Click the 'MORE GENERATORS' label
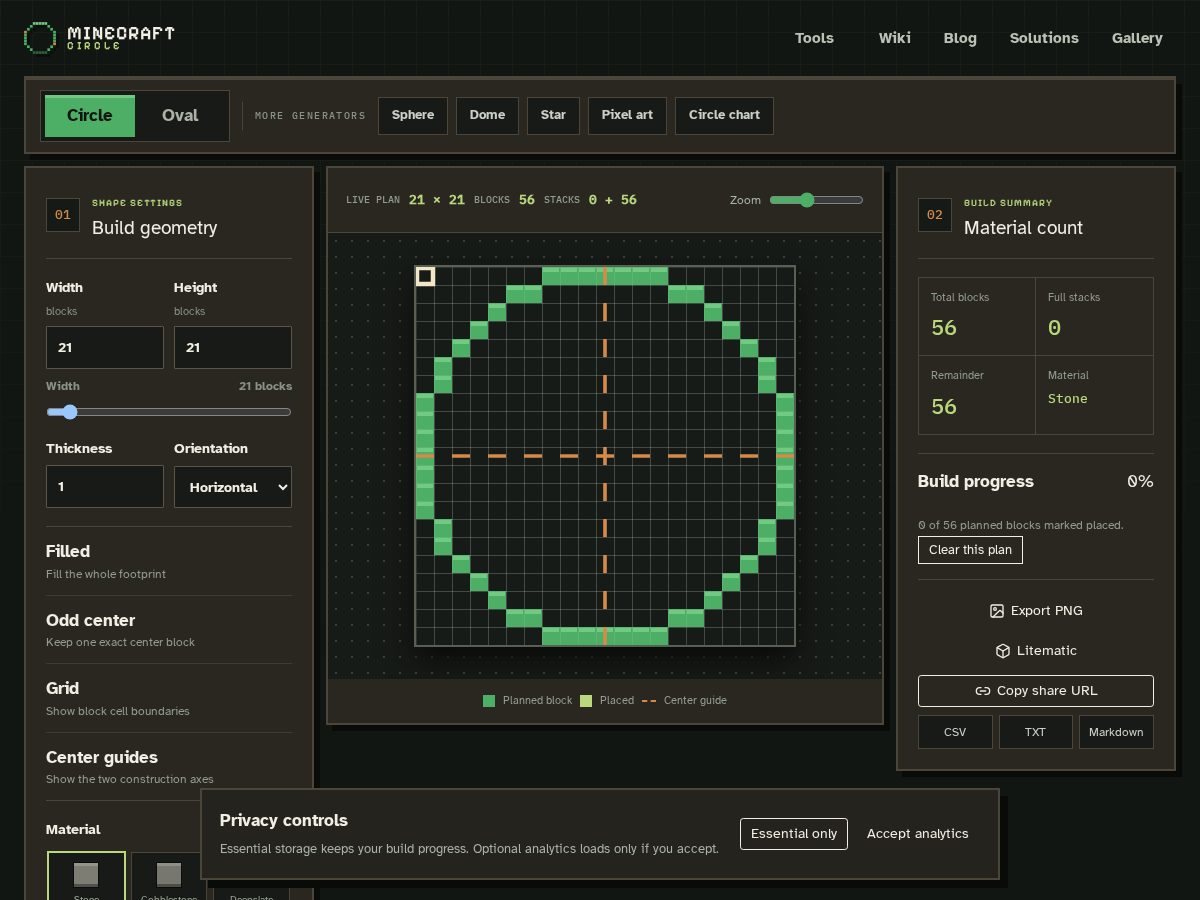Image resolution: width=1200 pixels, height=900 pixels. 310,116
